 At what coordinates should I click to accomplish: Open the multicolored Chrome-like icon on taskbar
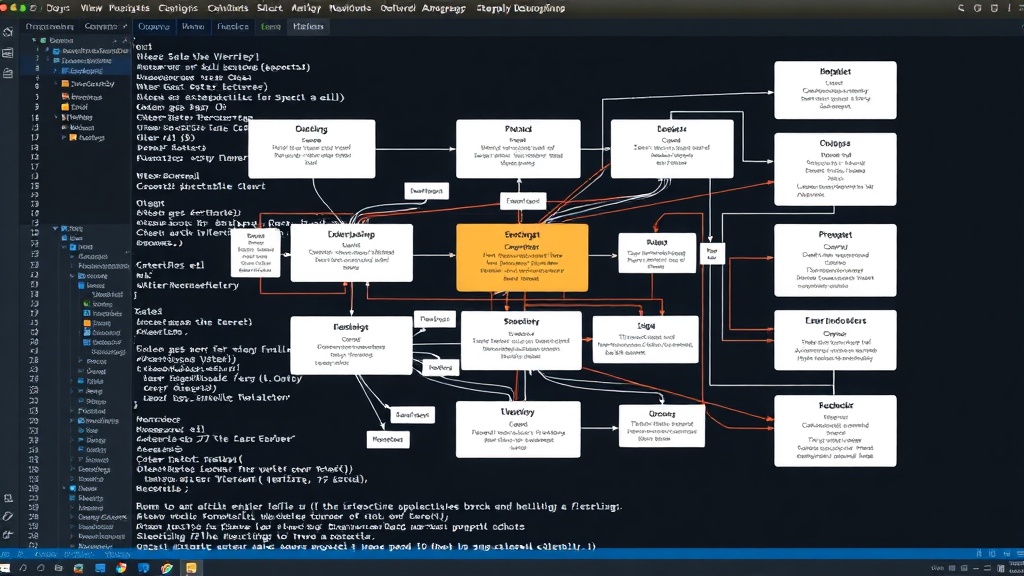[167, 568]
